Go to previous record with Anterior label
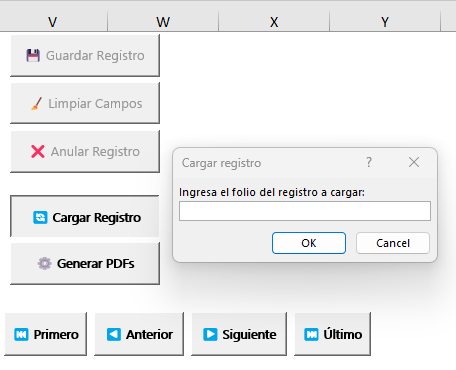Screen dimensions: 456x370 coord(149,334)
